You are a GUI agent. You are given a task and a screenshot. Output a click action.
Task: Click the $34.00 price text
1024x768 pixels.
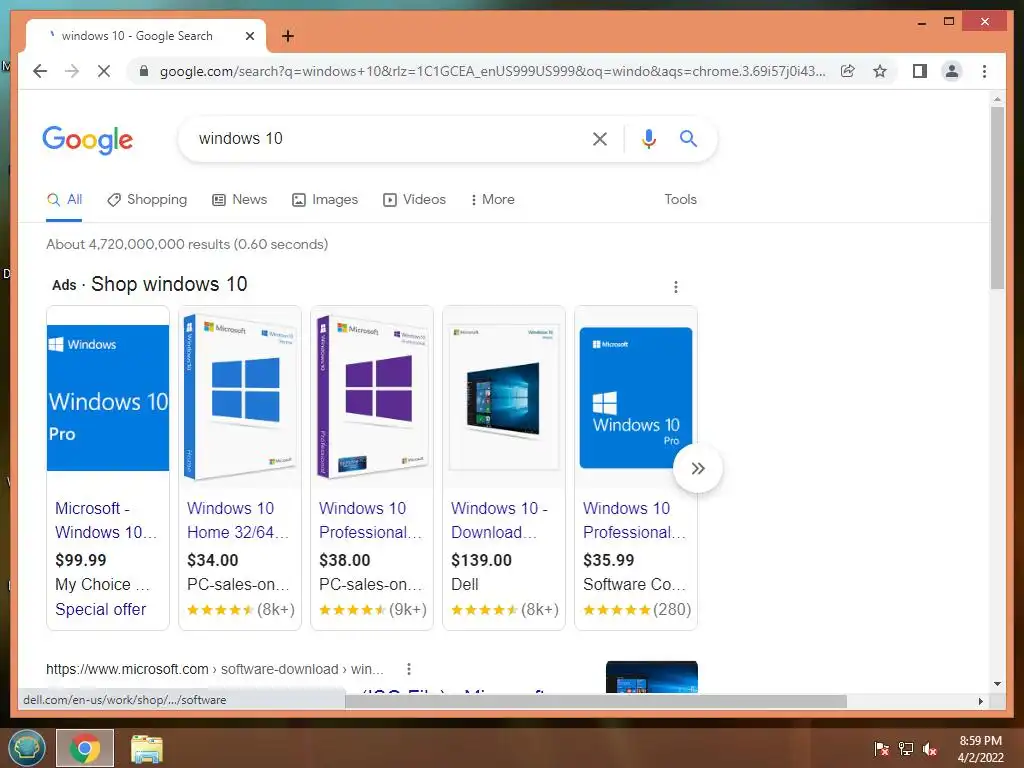pyautogui.click(x=212, y=560)
